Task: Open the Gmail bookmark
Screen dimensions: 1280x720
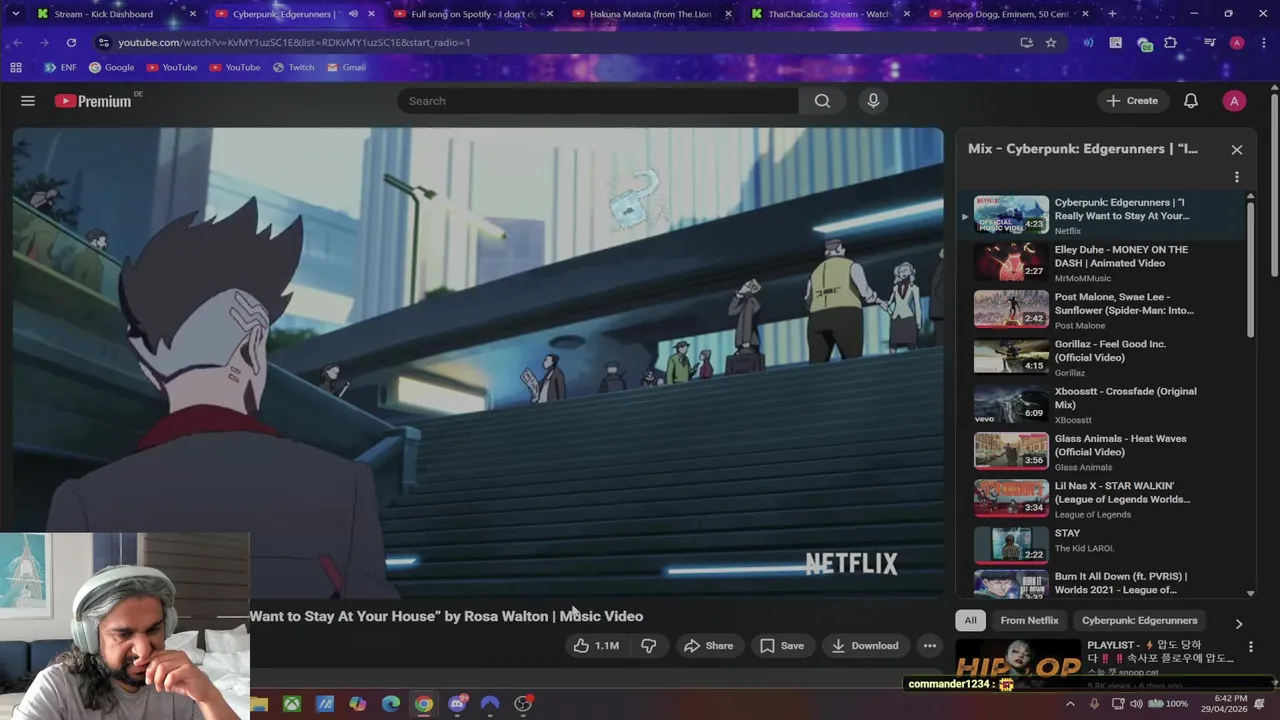Action: pos(344,68)
